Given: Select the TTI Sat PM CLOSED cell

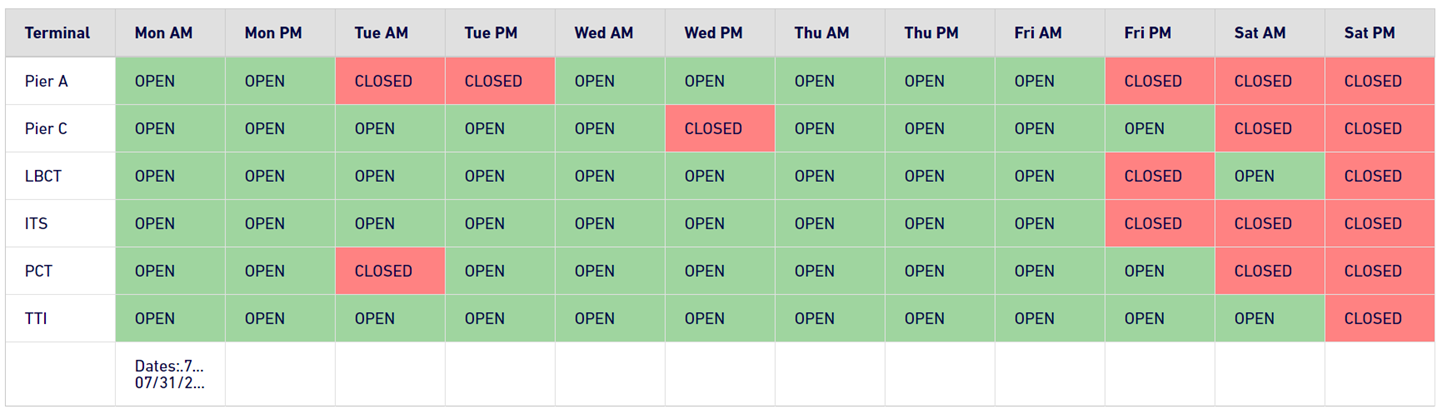Looking at the screenshot, I should tap(1380, 319).
